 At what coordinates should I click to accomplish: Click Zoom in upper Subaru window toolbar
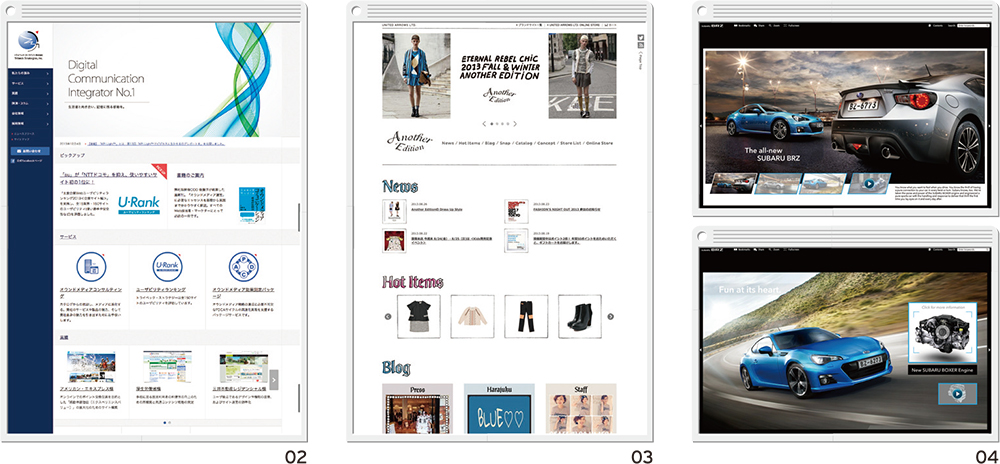[x=775, y=25]
